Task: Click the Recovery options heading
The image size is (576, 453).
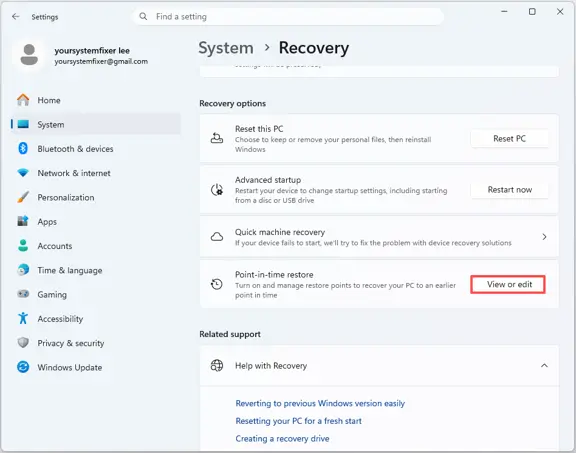Action: pyautogui.click(x=232, y=103)
